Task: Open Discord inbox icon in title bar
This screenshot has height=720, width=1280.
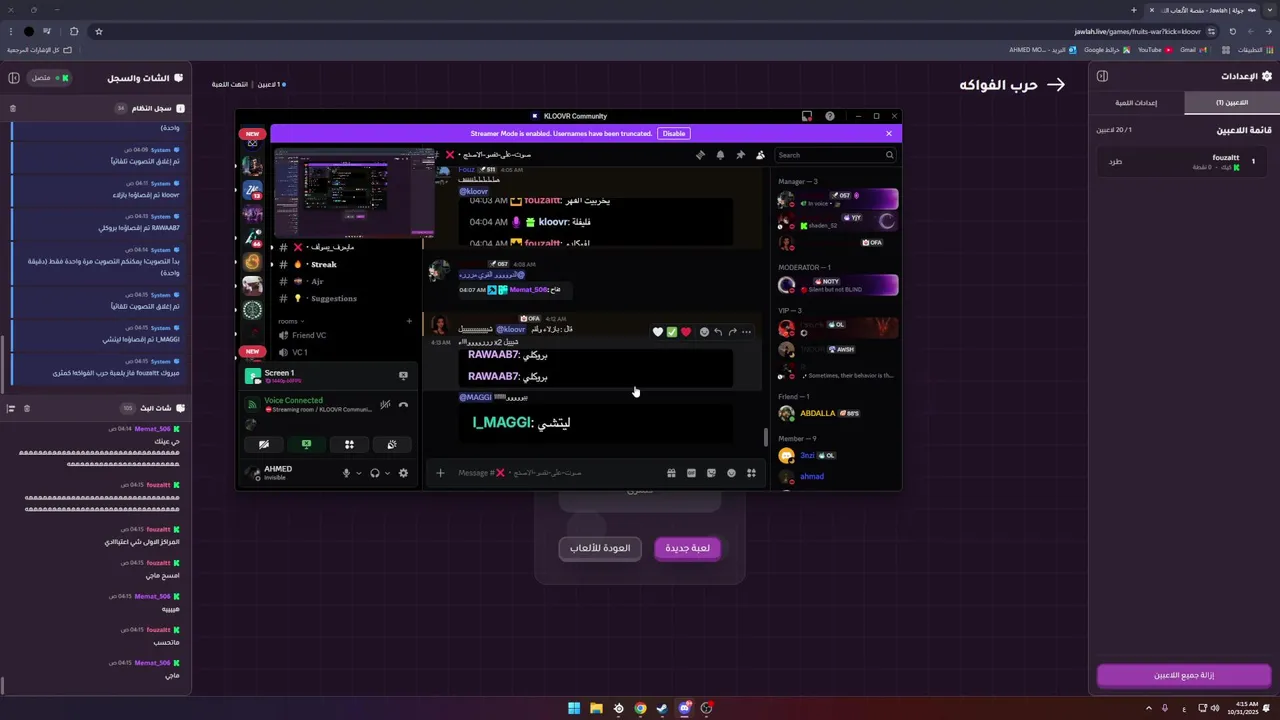Action: (x=807, y=116)
